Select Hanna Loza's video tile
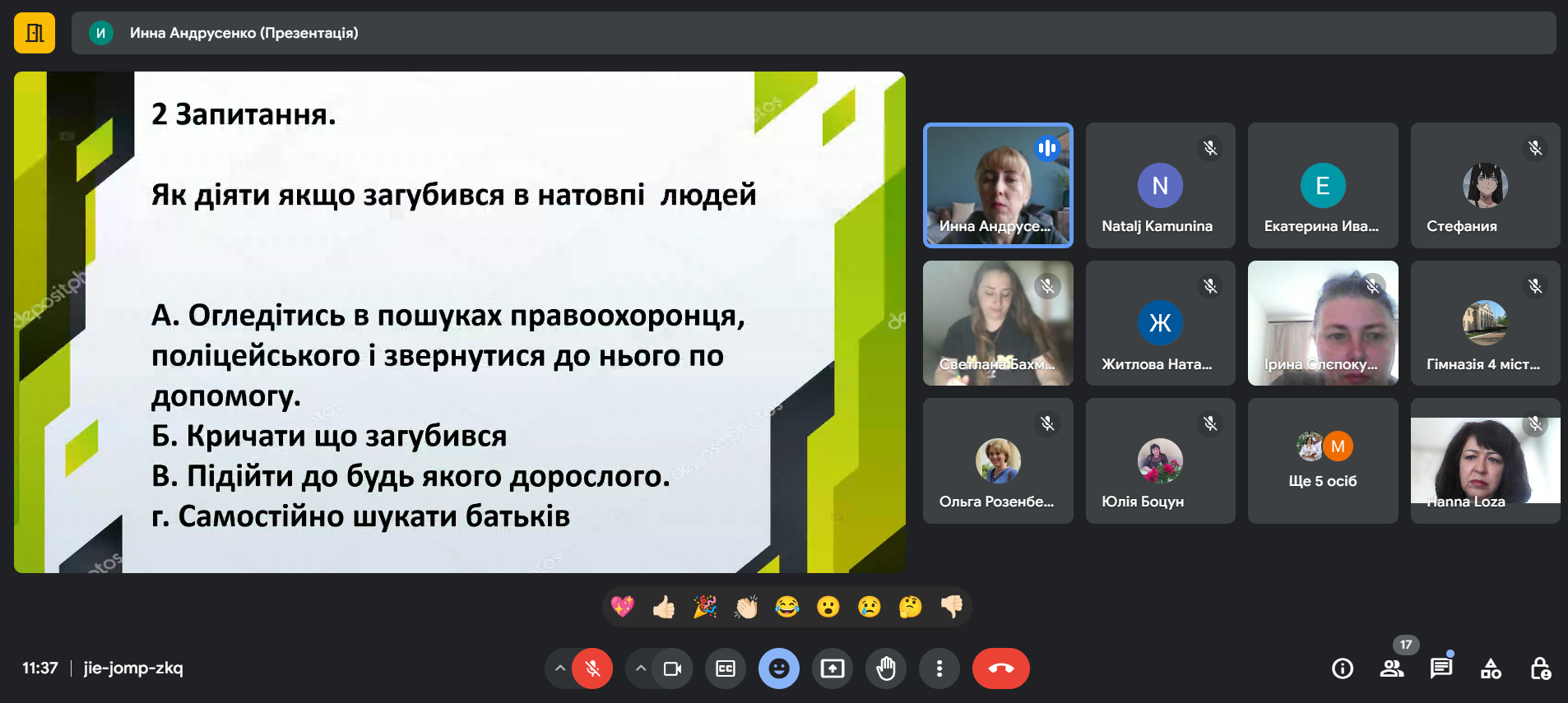This screenshot has height=703, width=1568. point(1484,460)
